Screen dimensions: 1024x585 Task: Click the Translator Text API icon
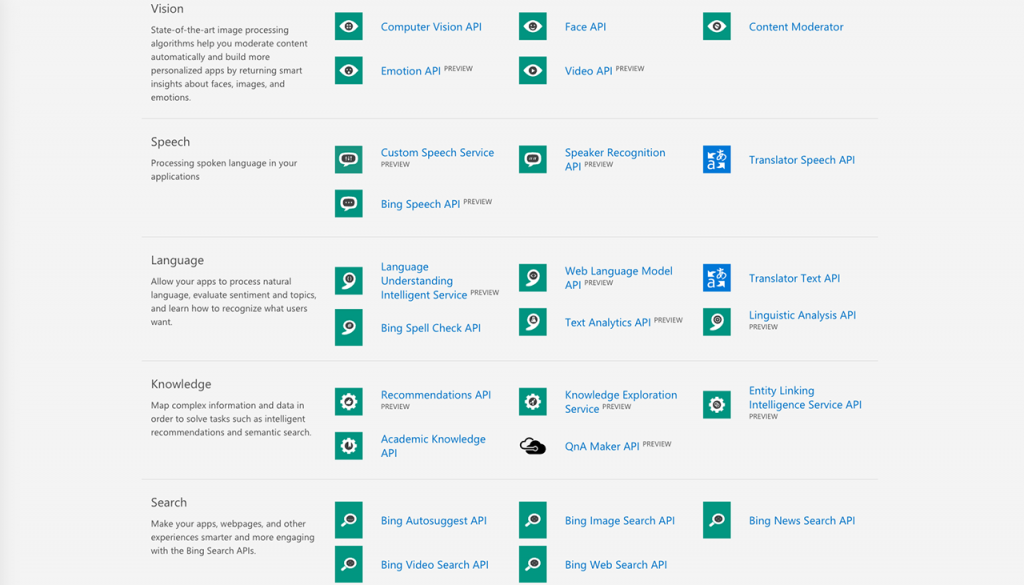716,277
